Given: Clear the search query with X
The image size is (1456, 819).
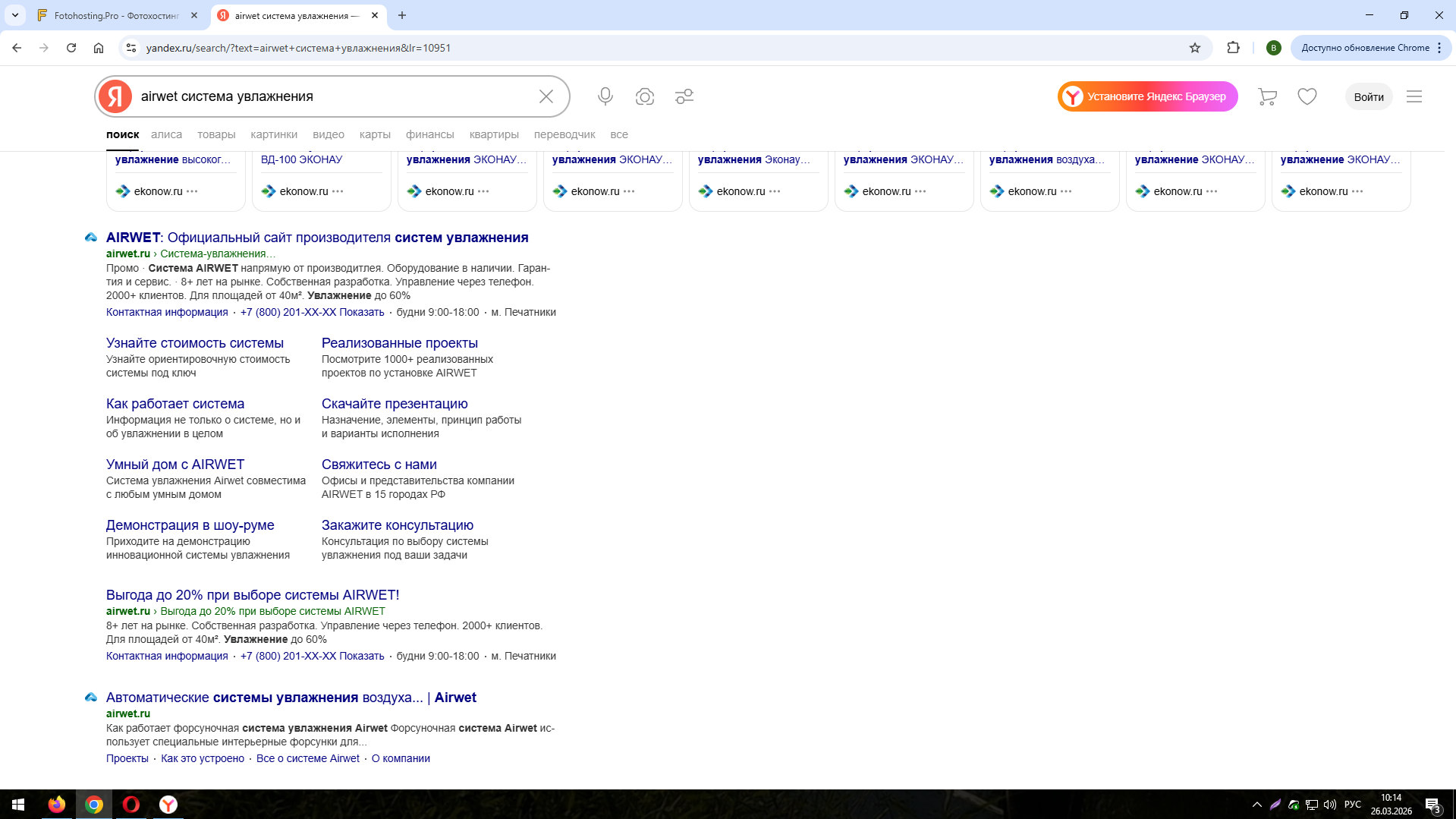Looking at the screenshot, I should click(546, 96).
